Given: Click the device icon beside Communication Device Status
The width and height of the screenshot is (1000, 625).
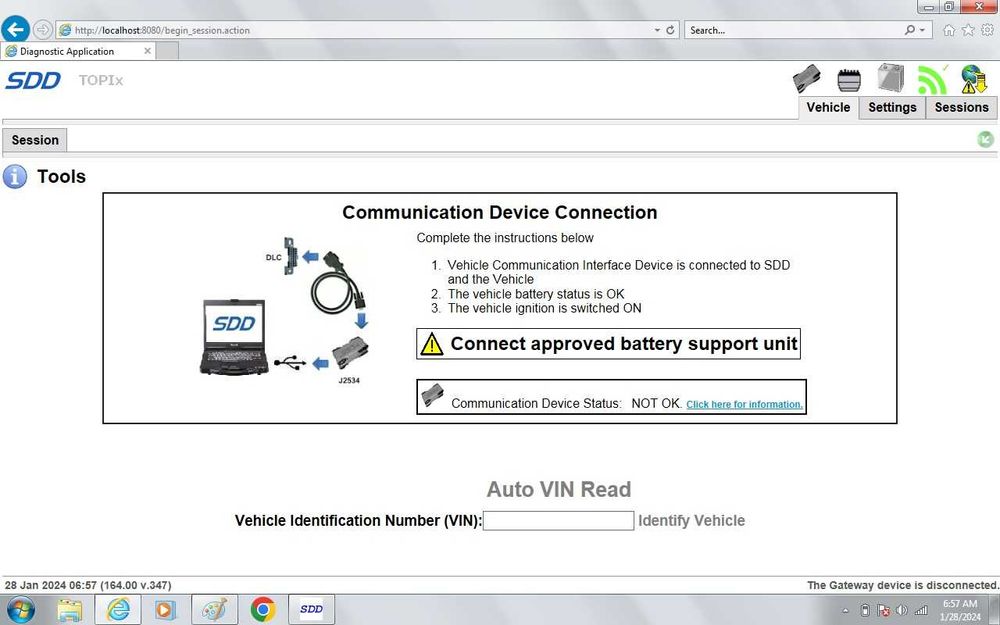Looking at the screenshot, I should point(432,395).
